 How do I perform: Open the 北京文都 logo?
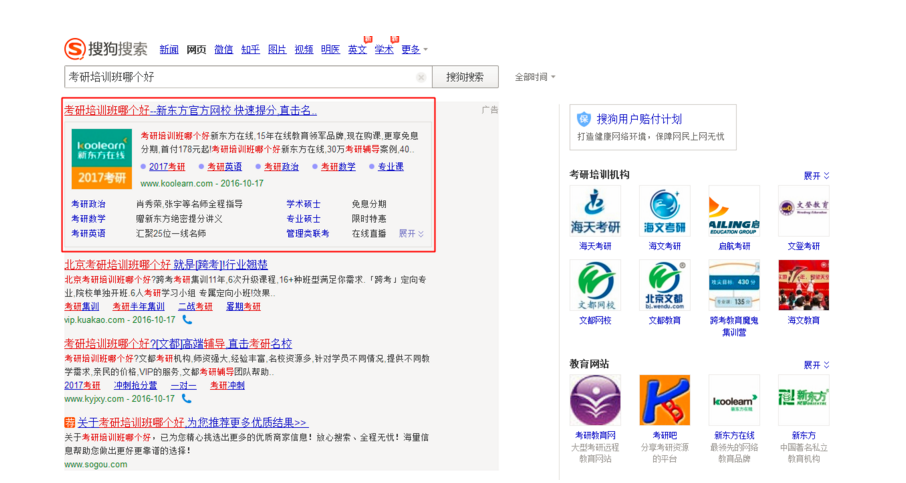664,285
